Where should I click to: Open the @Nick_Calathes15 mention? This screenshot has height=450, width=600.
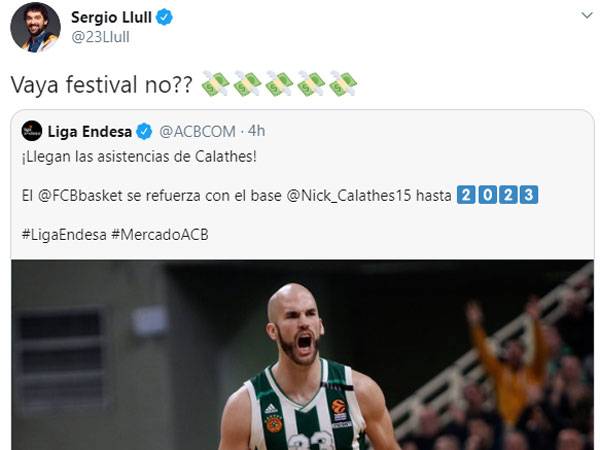pyautogui.click(x=349, y=196)
